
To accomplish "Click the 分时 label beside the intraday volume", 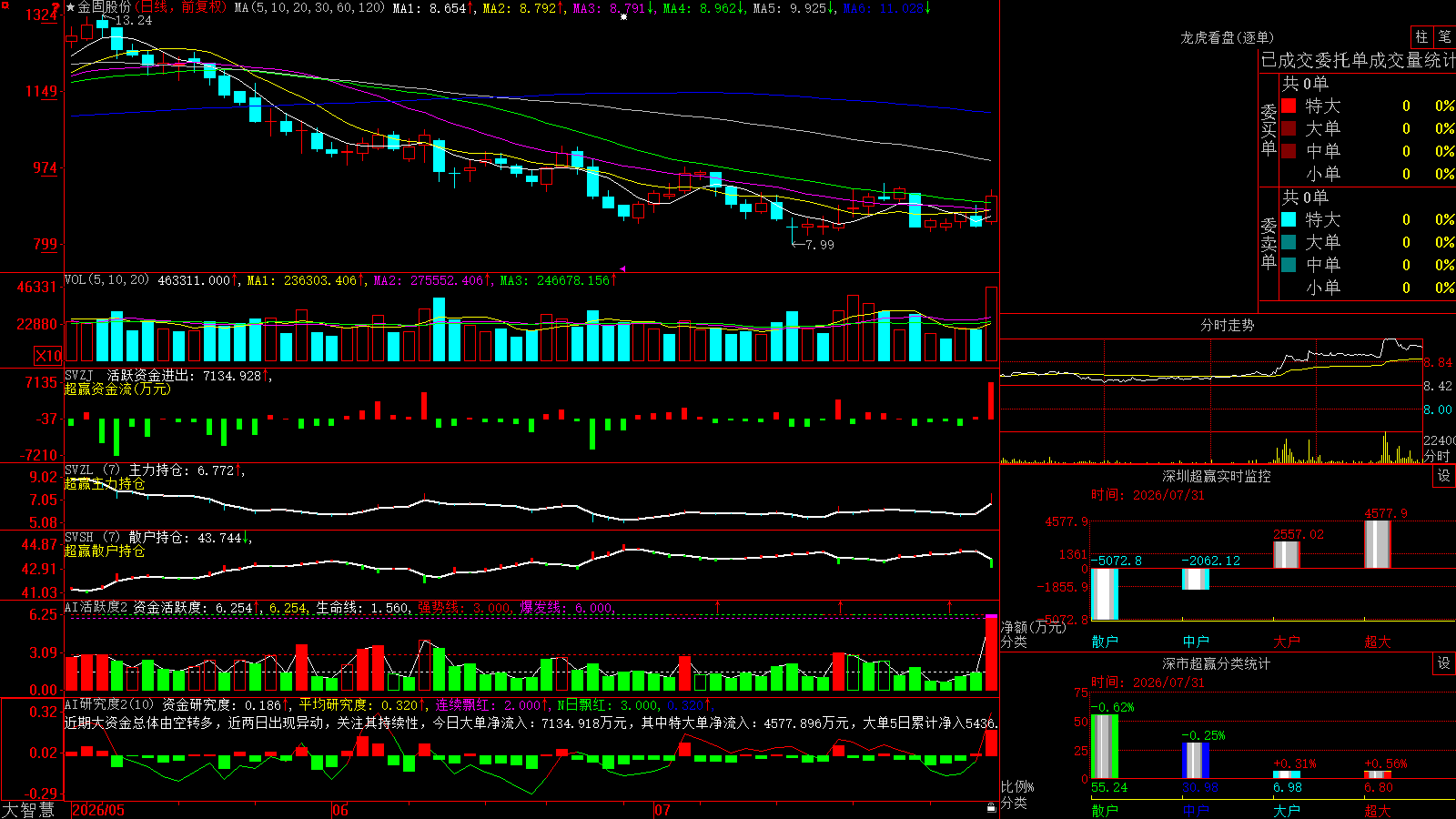I will 1437,455.
